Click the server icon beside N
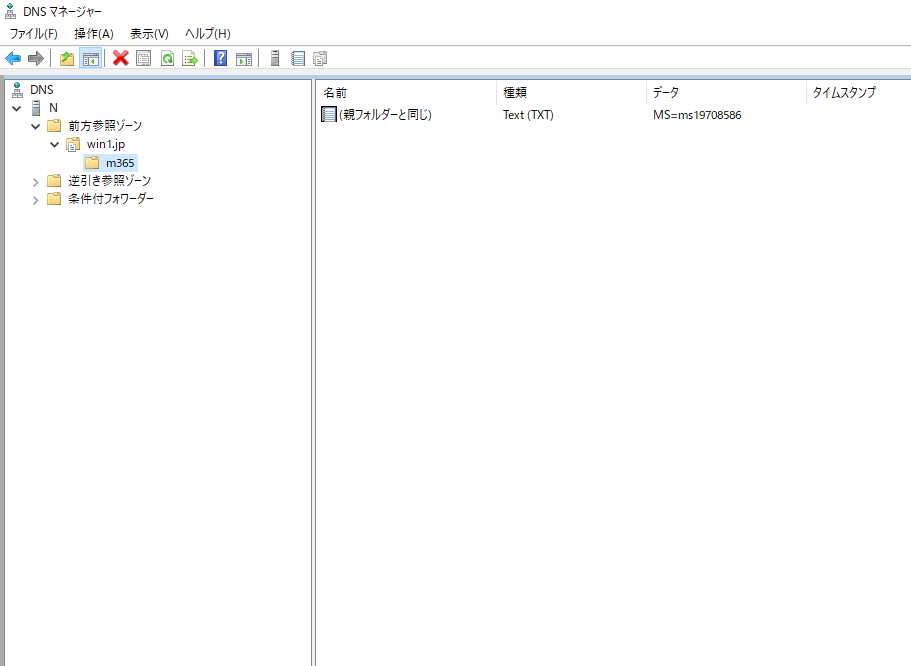The height and width of the screenshot is (666, 911). click(x=36, y=108)
